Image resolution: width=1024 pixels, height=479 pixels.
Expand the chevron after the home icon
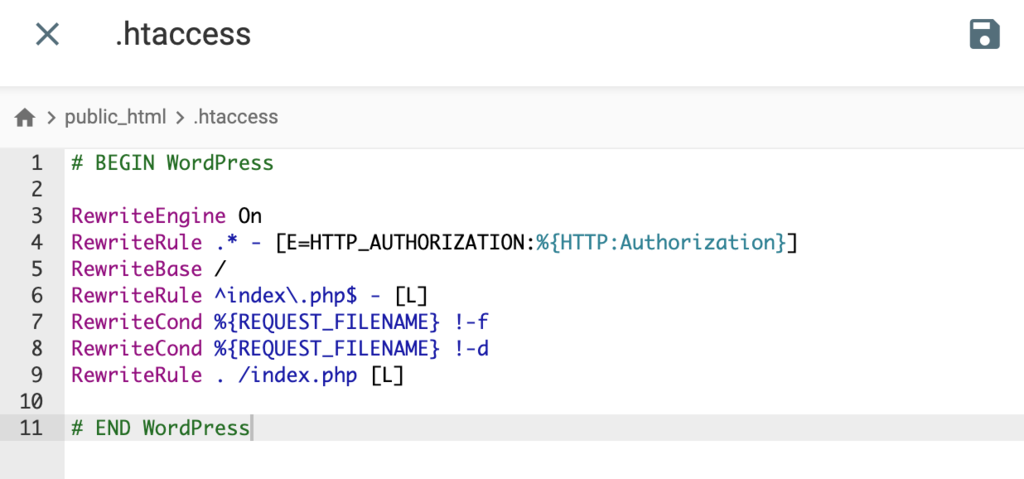coord(51,118)
